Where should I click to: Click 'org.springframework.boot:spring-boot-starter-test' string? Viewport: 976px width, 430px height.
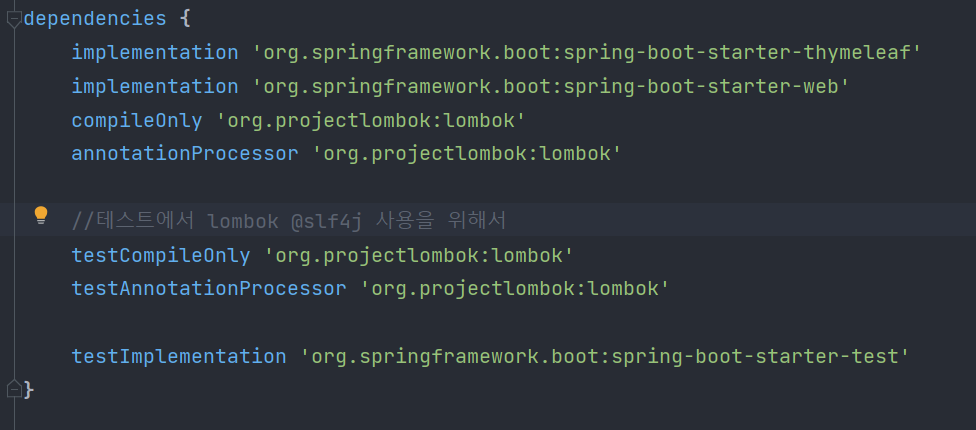tap(604, 357)
